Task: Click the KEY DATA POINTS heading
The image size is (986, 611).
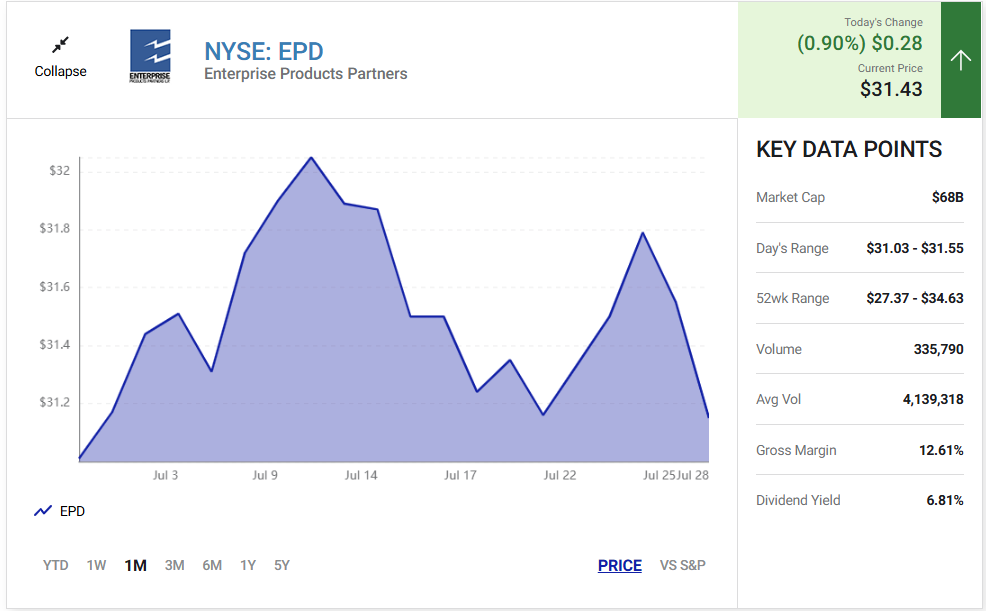Action: (849, 150)
